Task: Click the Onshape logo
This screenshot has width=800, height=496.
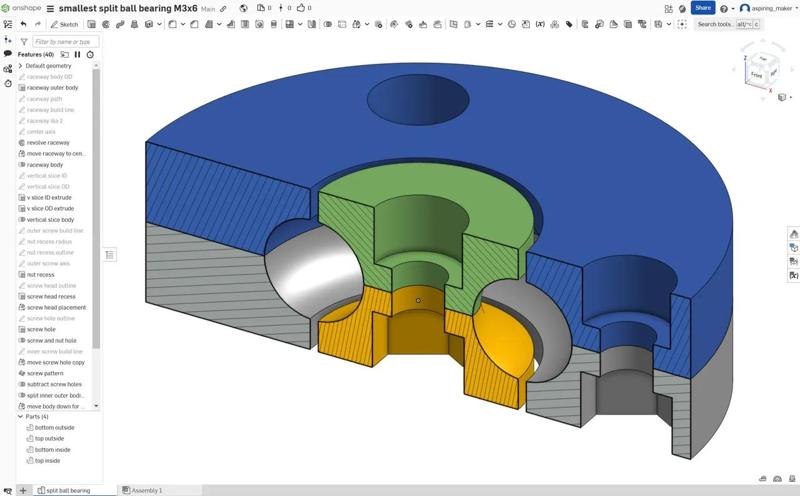Action: (21, 8)
